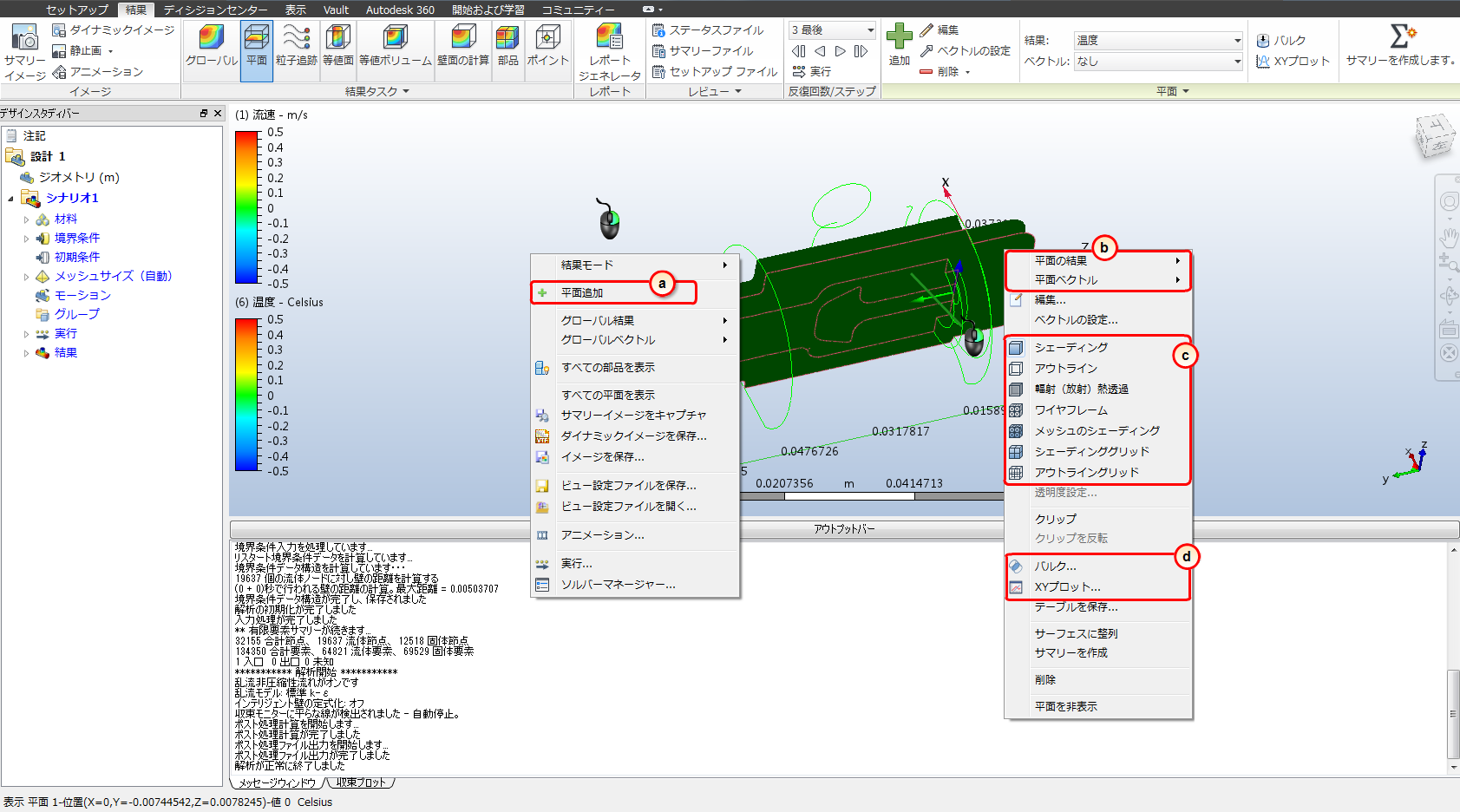Open the サマリーファイル summary file
This screenshot has width=1460, height=812.
point(703,51)
